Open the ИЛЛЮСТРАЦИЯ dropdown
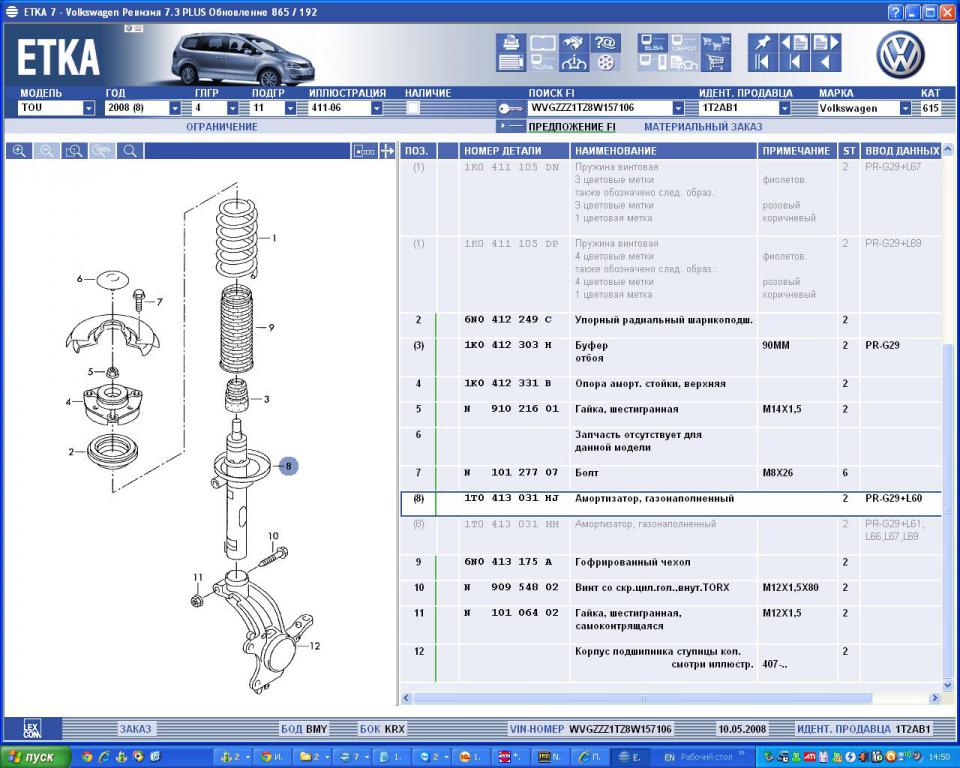960x768 pixels. pyautogui.click(x=377, y=108)
